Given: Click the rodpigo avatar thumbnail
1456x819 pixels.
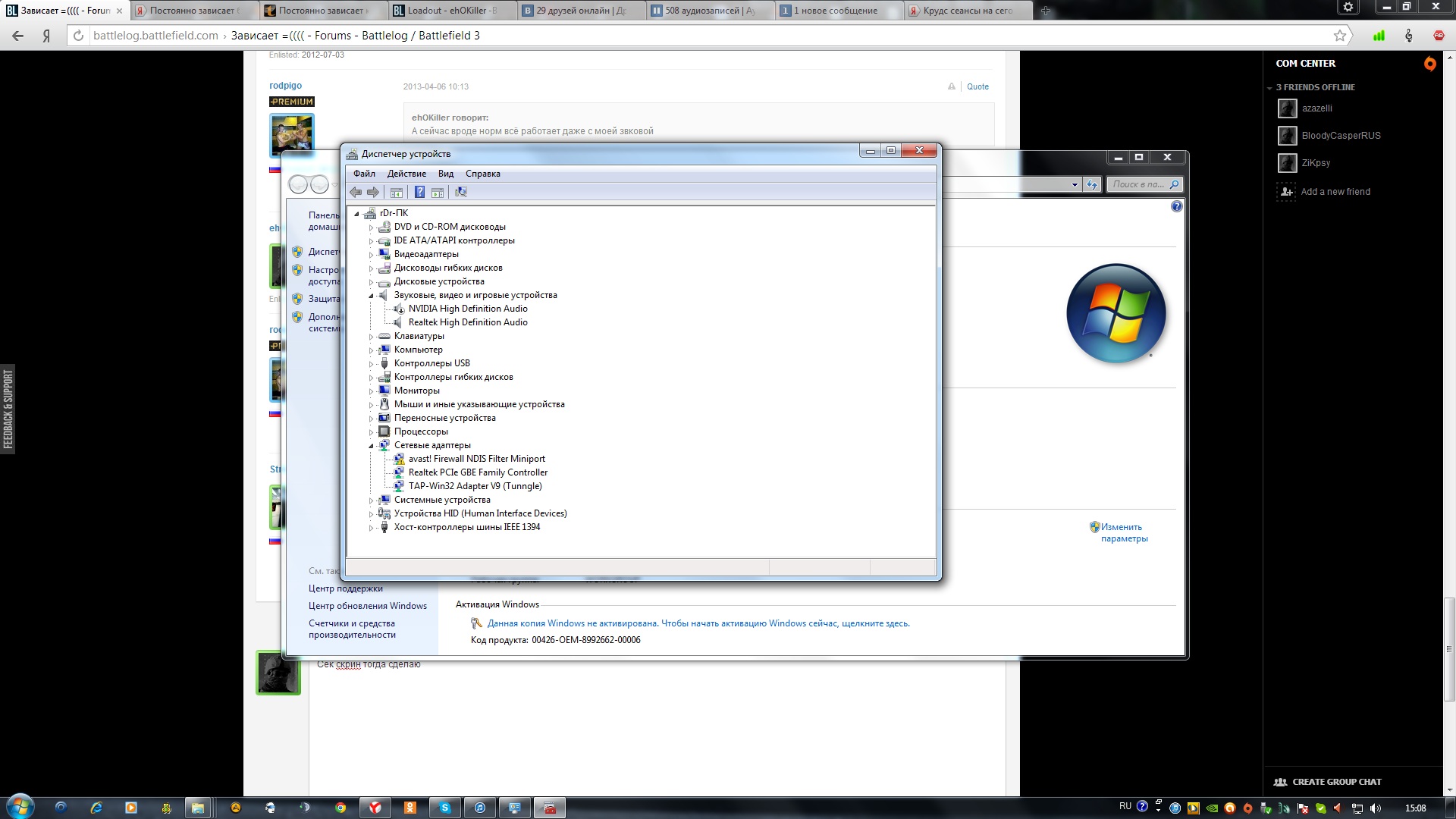Looking at the screenshot, I should coord(292,134).
